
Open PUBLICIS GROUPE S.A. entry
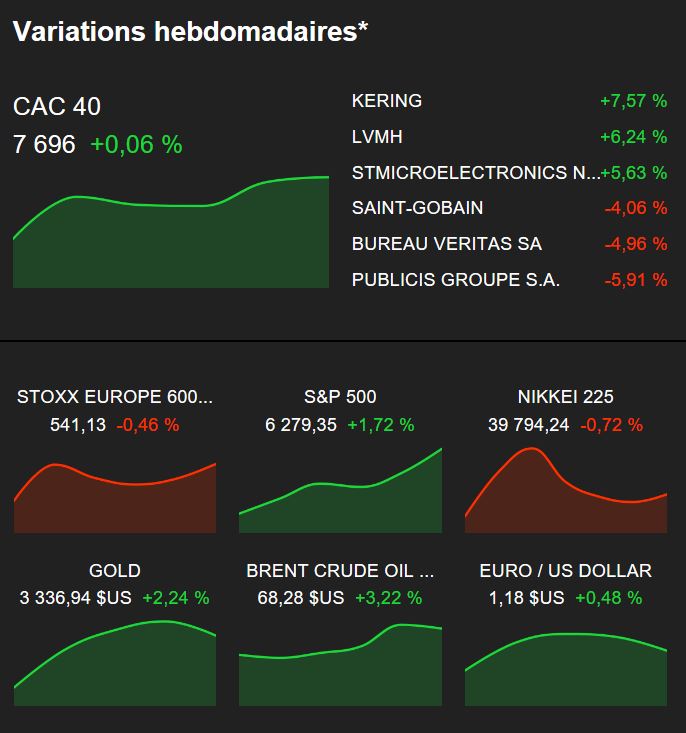tap(509, 280)
